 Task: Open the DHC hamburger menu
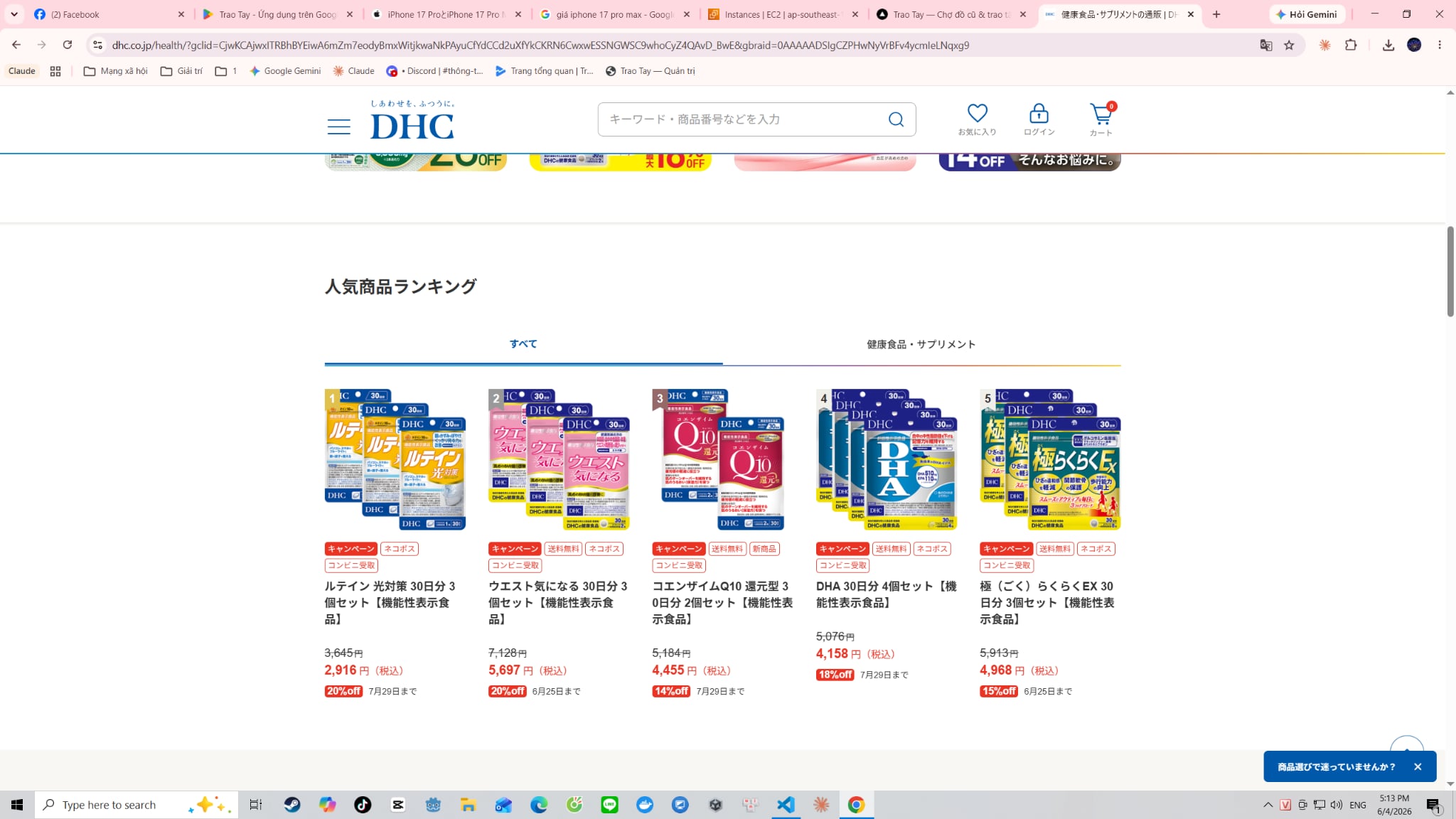(x=338, y=127)
